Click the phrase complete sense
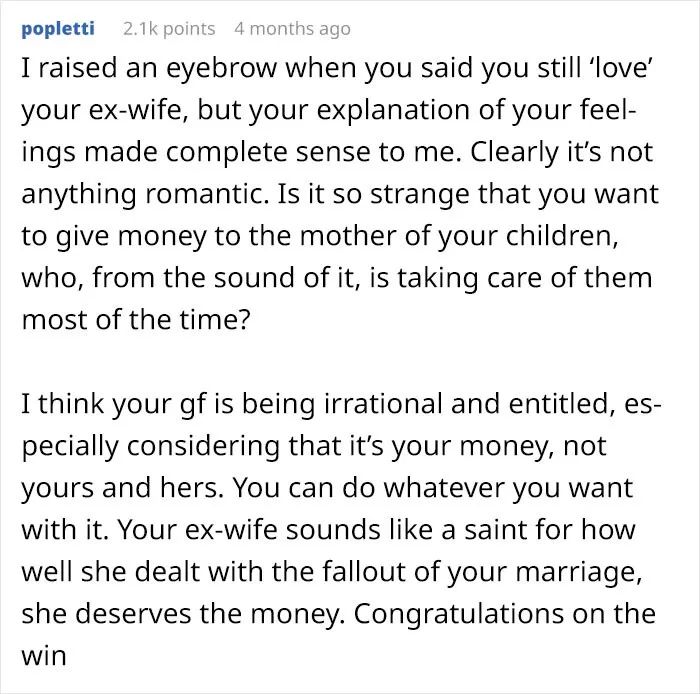 tap(268, 152)
